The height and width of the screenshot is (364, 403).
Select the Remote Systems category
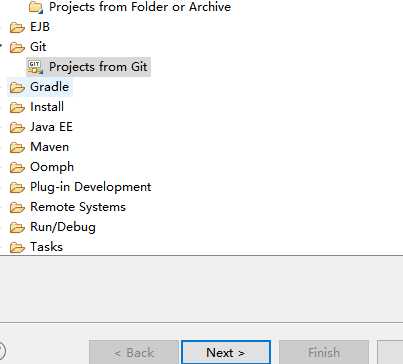78,207
